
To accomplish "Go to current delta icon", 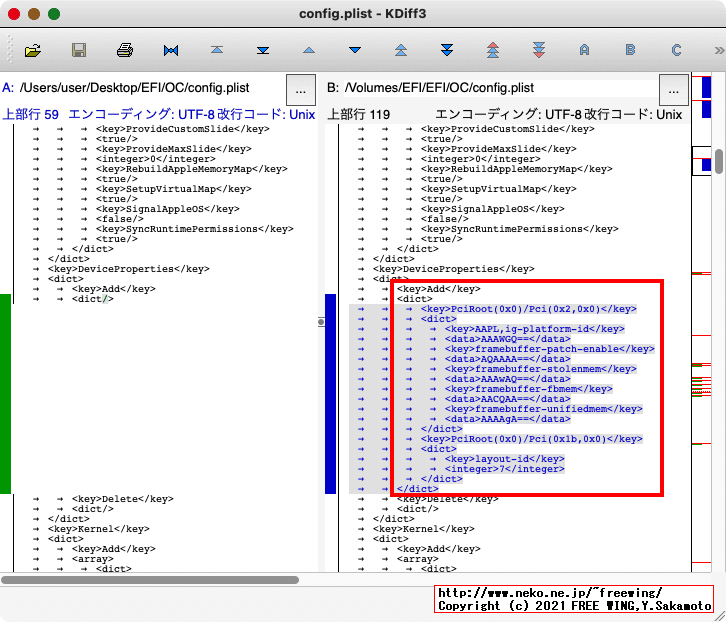I will click(171, 50).
